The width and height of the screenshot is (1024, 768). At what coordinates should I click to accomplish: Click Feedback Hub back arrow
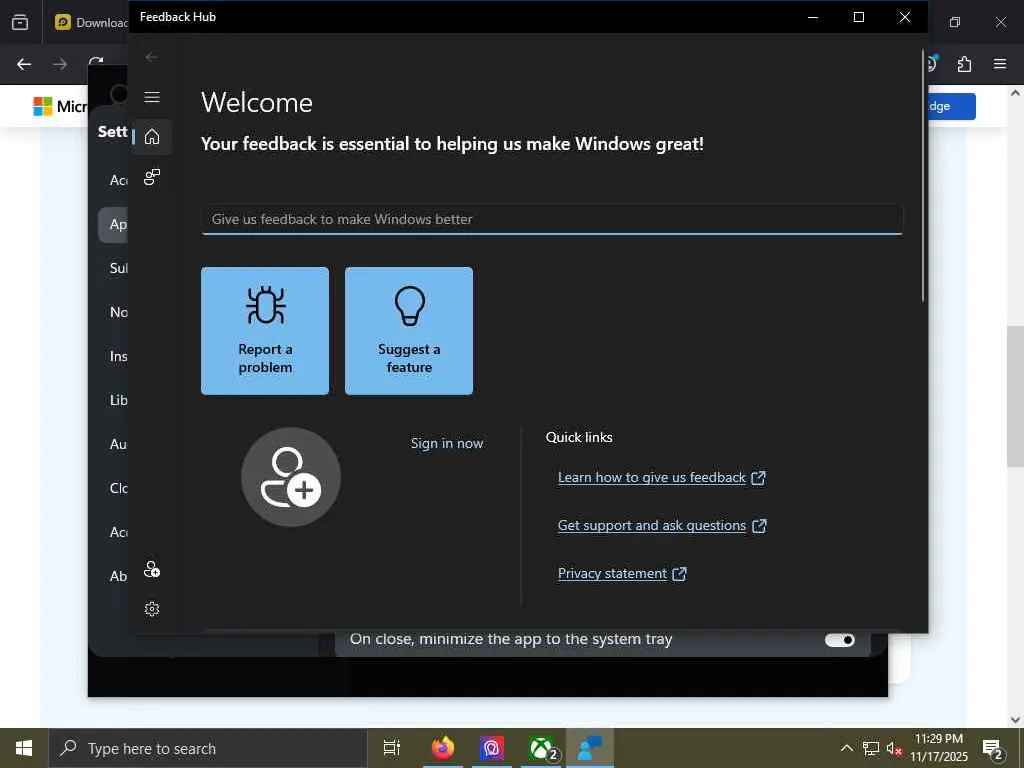pos(152,57)
